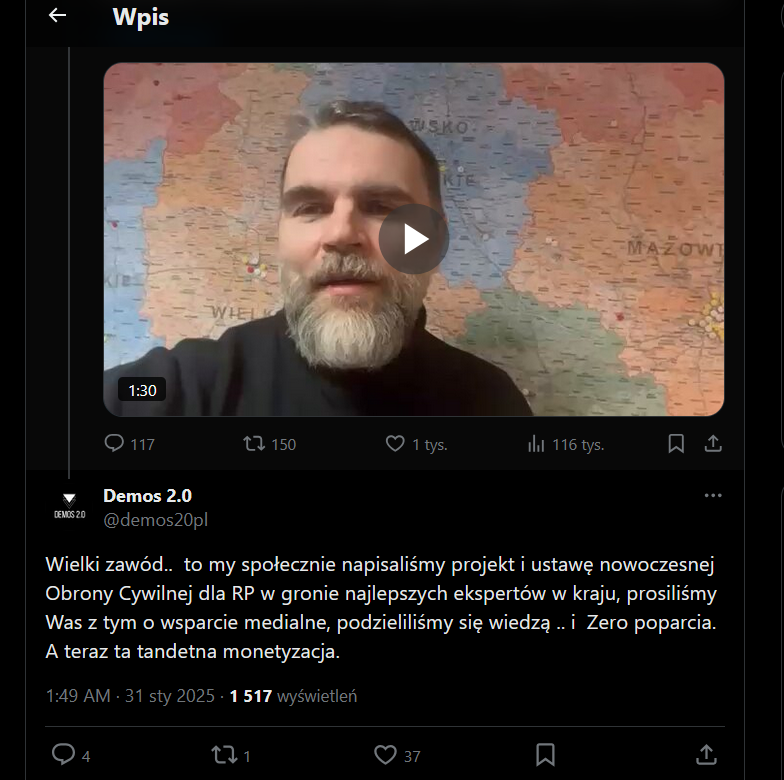Share the video post
Screen dimensions: 784x780
coord(713,443)
